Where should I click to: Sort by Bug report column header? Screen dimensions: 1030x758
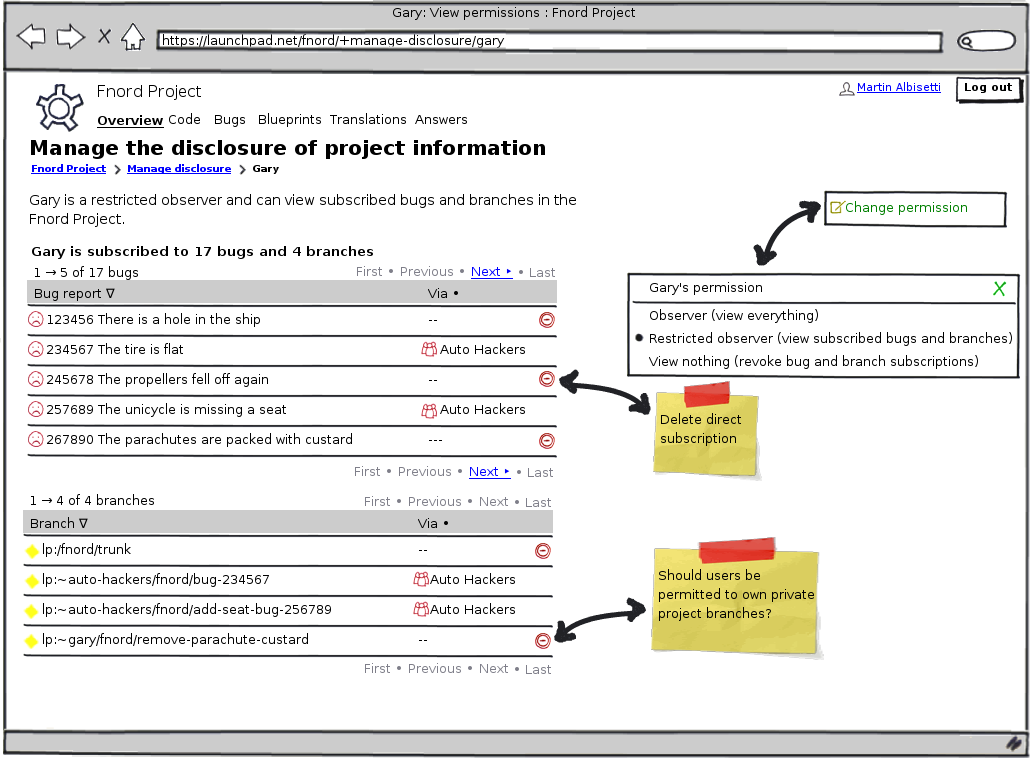tap(75, 294)
